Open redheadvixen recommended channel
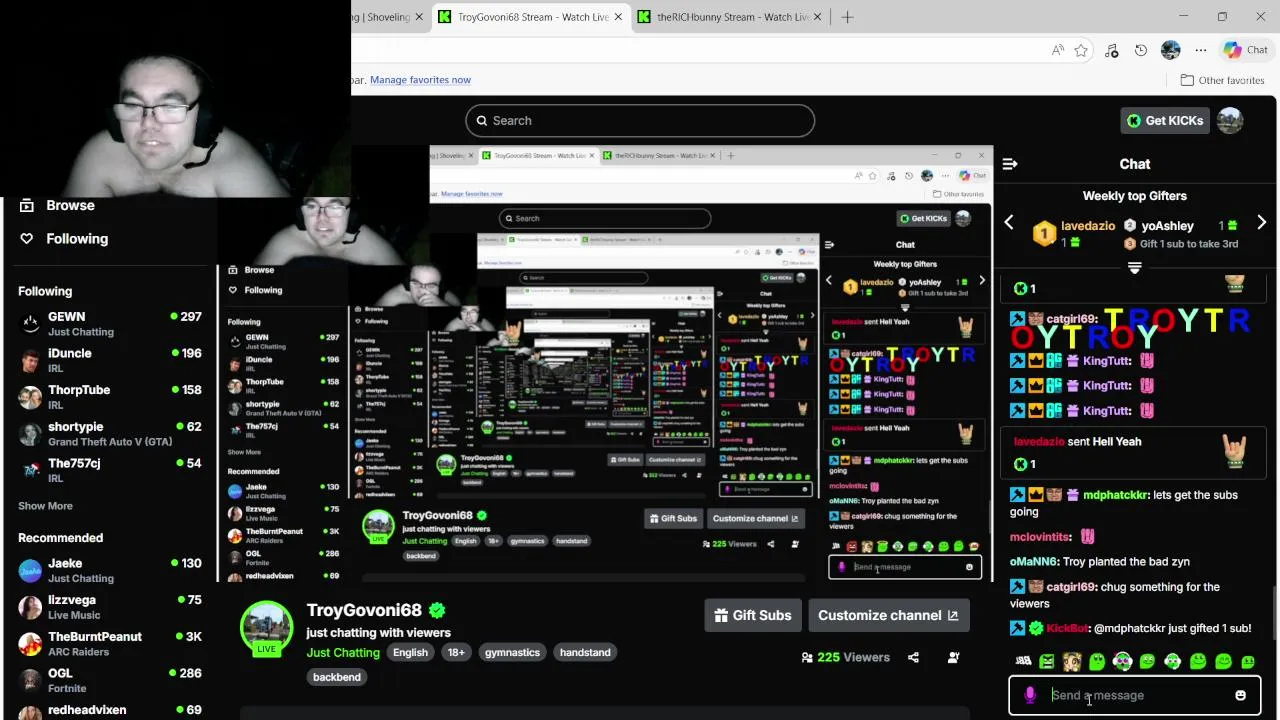 coord(110,710)
